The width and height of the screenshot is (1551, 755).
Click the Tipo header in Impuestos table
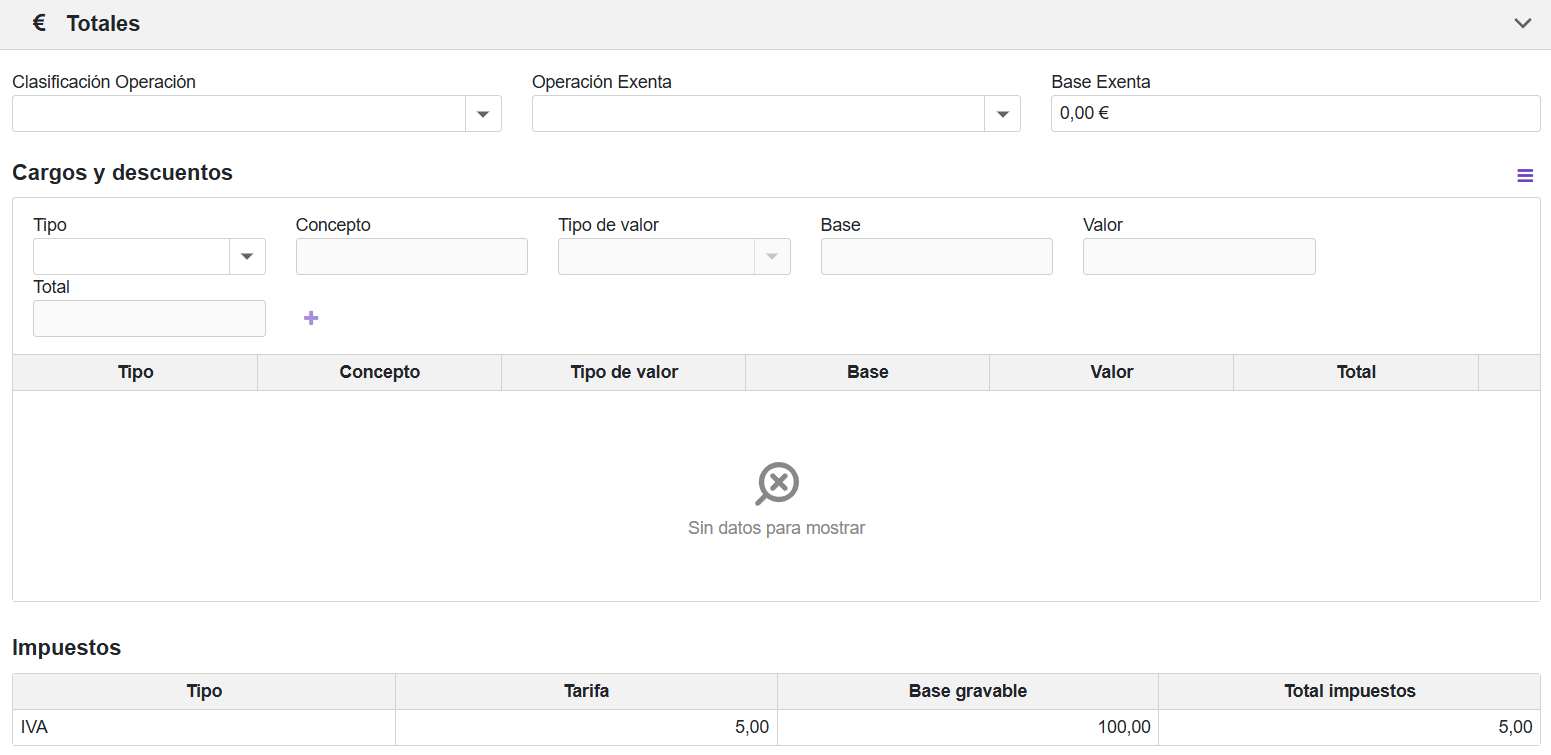point(204,691)
